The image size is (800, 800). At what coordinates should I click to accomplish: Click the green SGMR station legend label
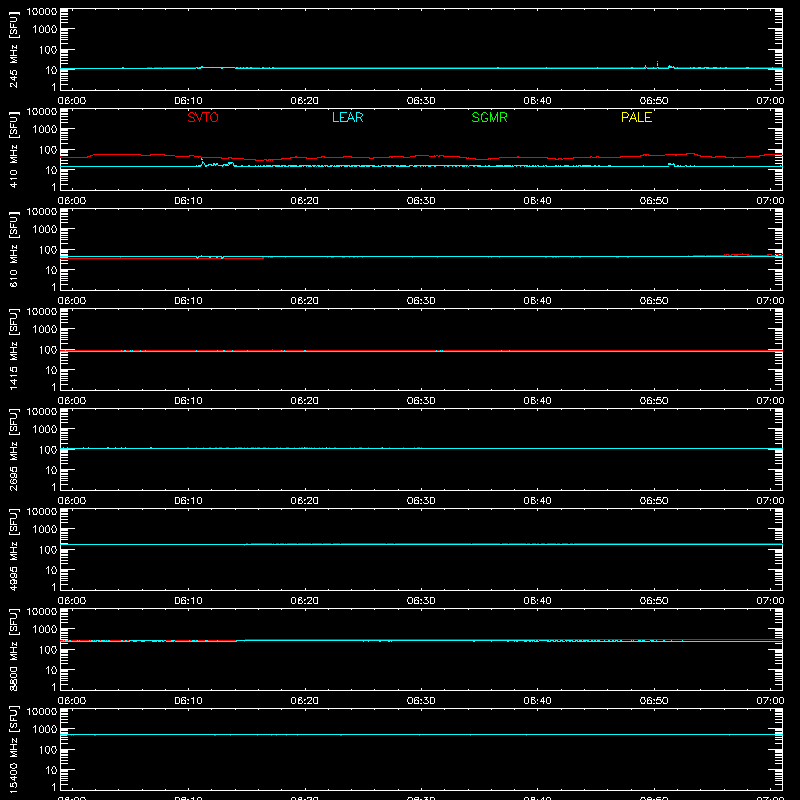coord(489,117)
